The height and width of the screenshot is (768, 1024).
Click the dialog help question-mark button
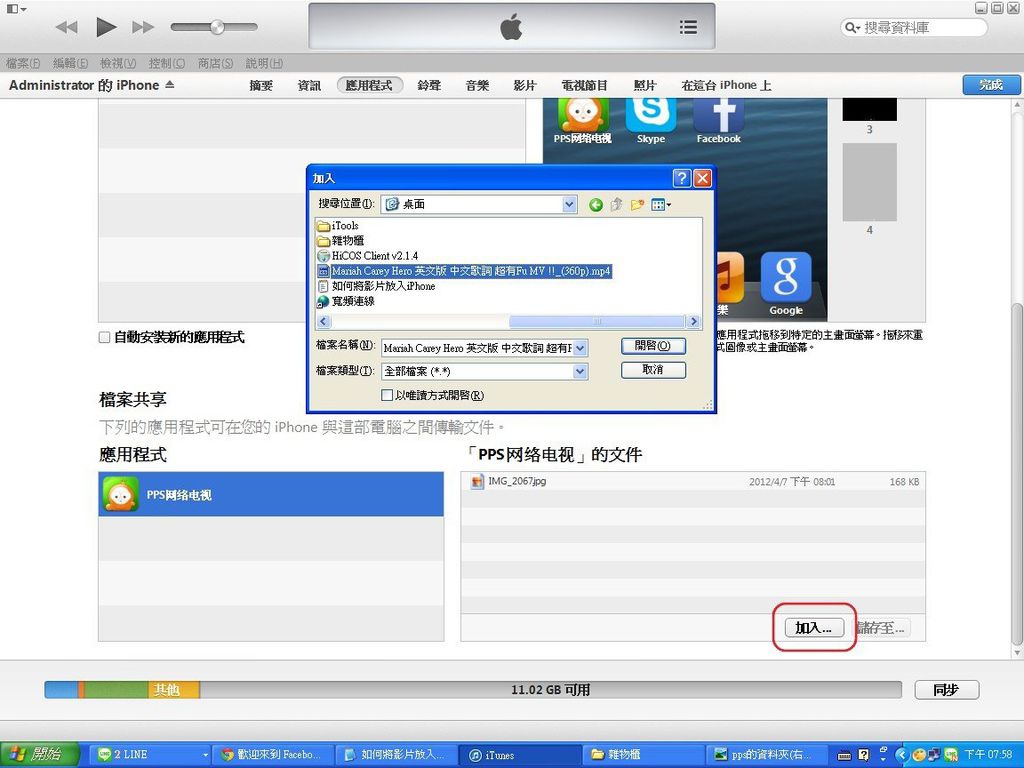(681, 178)
